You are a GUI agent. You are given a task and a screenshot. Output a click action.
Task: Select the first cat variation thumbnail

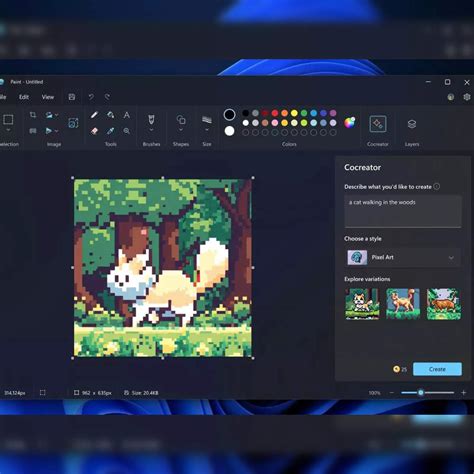tap(362, 304)
